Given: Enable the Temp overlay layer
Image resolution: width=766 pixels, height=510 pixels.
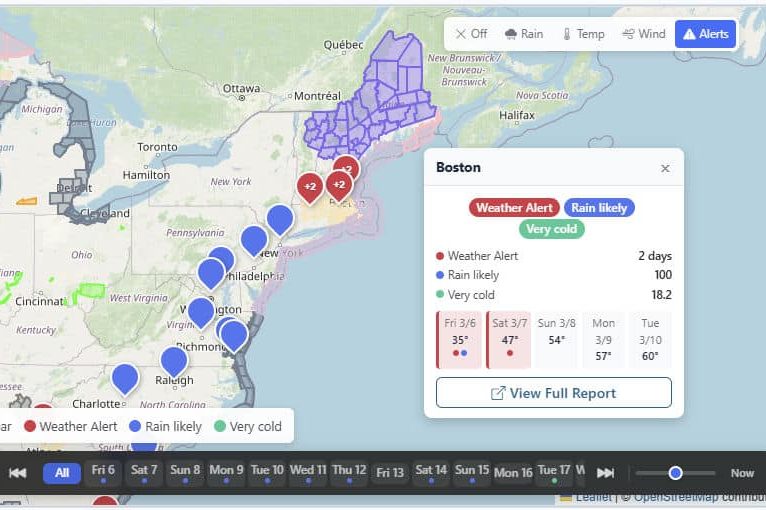Looking at the screenshot, I should (583, 34).
